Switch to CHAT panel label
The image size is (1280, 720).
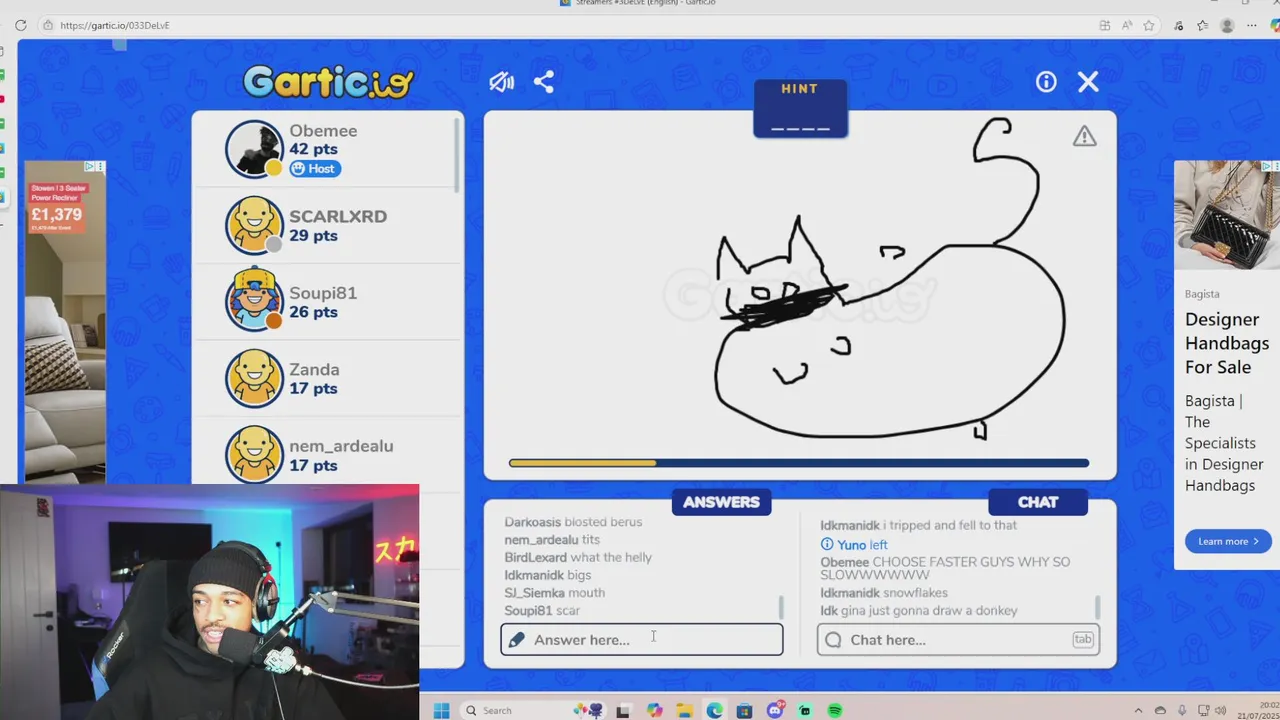point(1037,502)
